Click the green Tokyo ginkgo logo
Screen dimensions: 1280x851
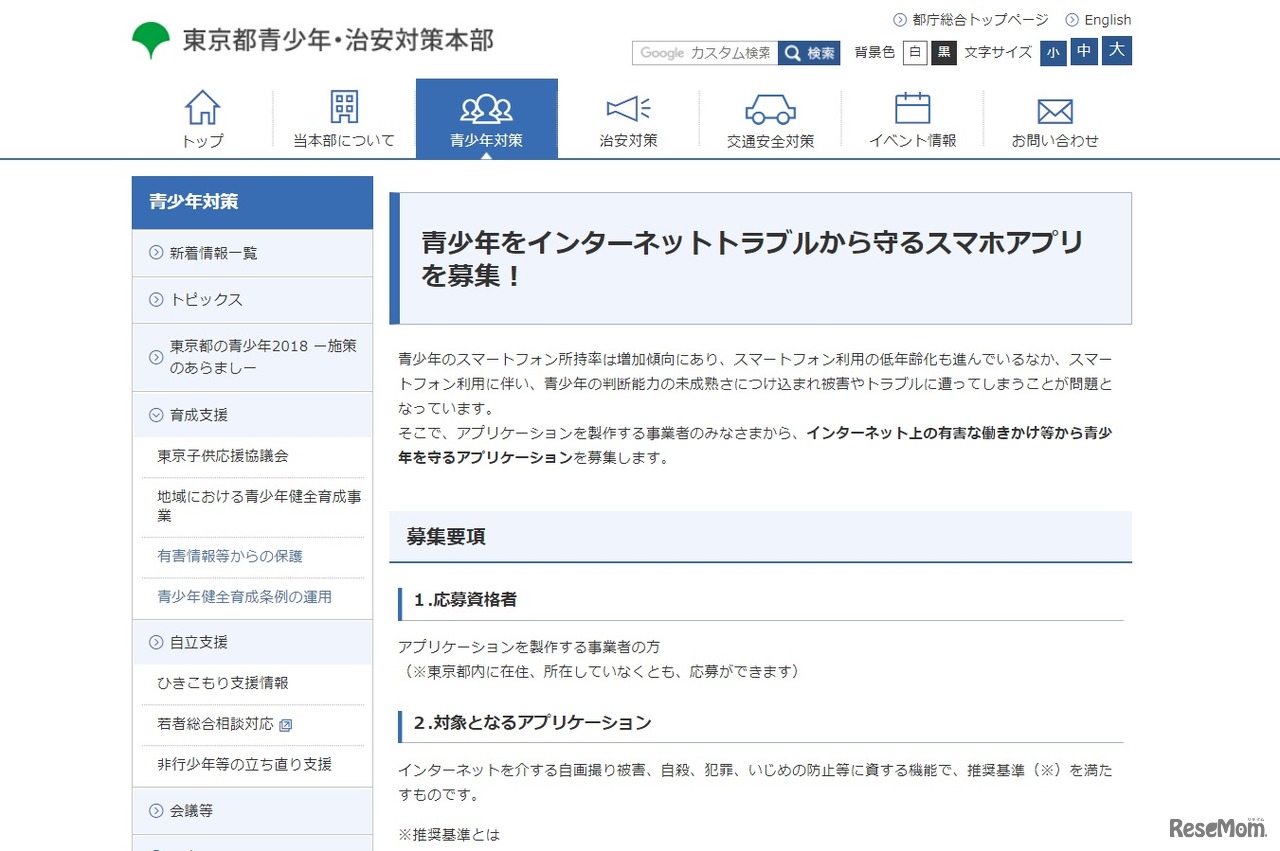pos(151,40)
